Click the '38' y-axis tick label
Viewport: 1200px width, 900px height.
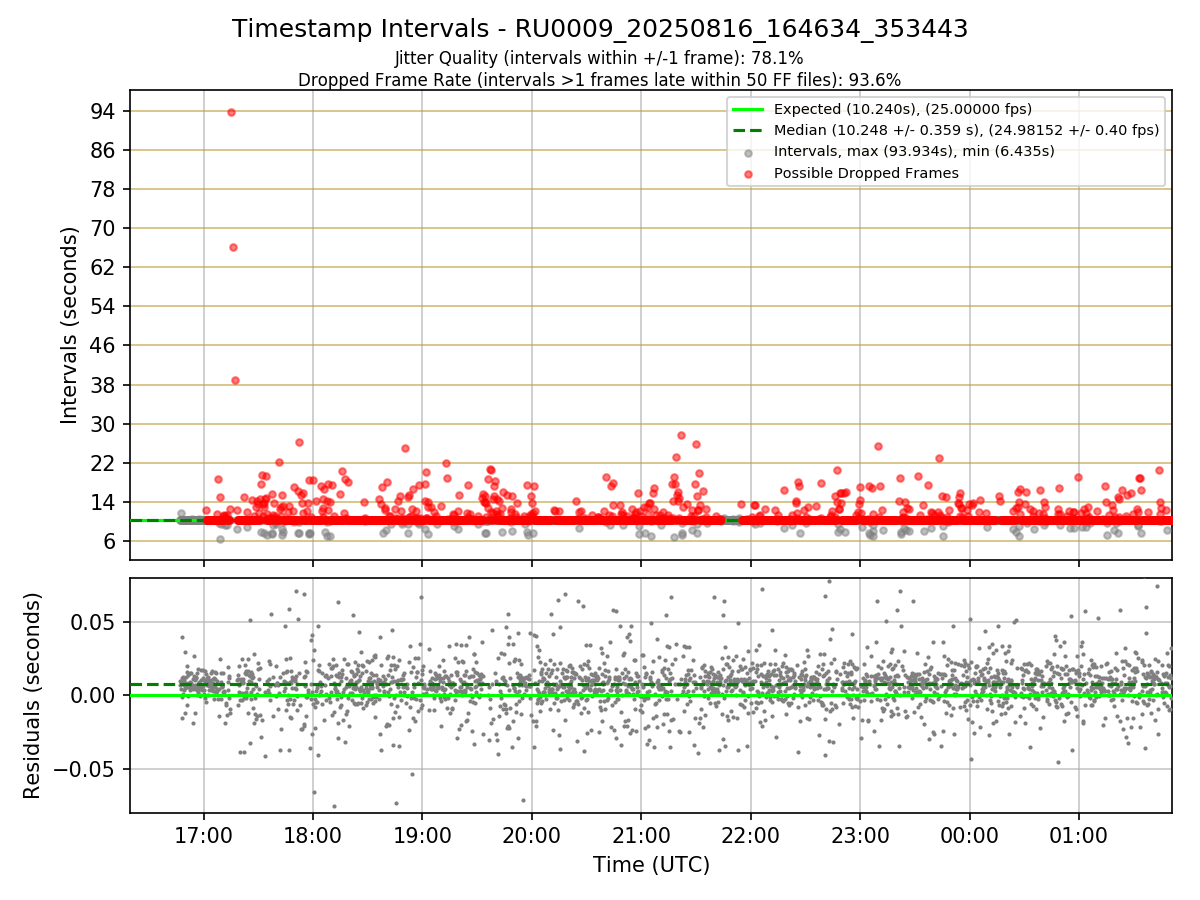104,385
